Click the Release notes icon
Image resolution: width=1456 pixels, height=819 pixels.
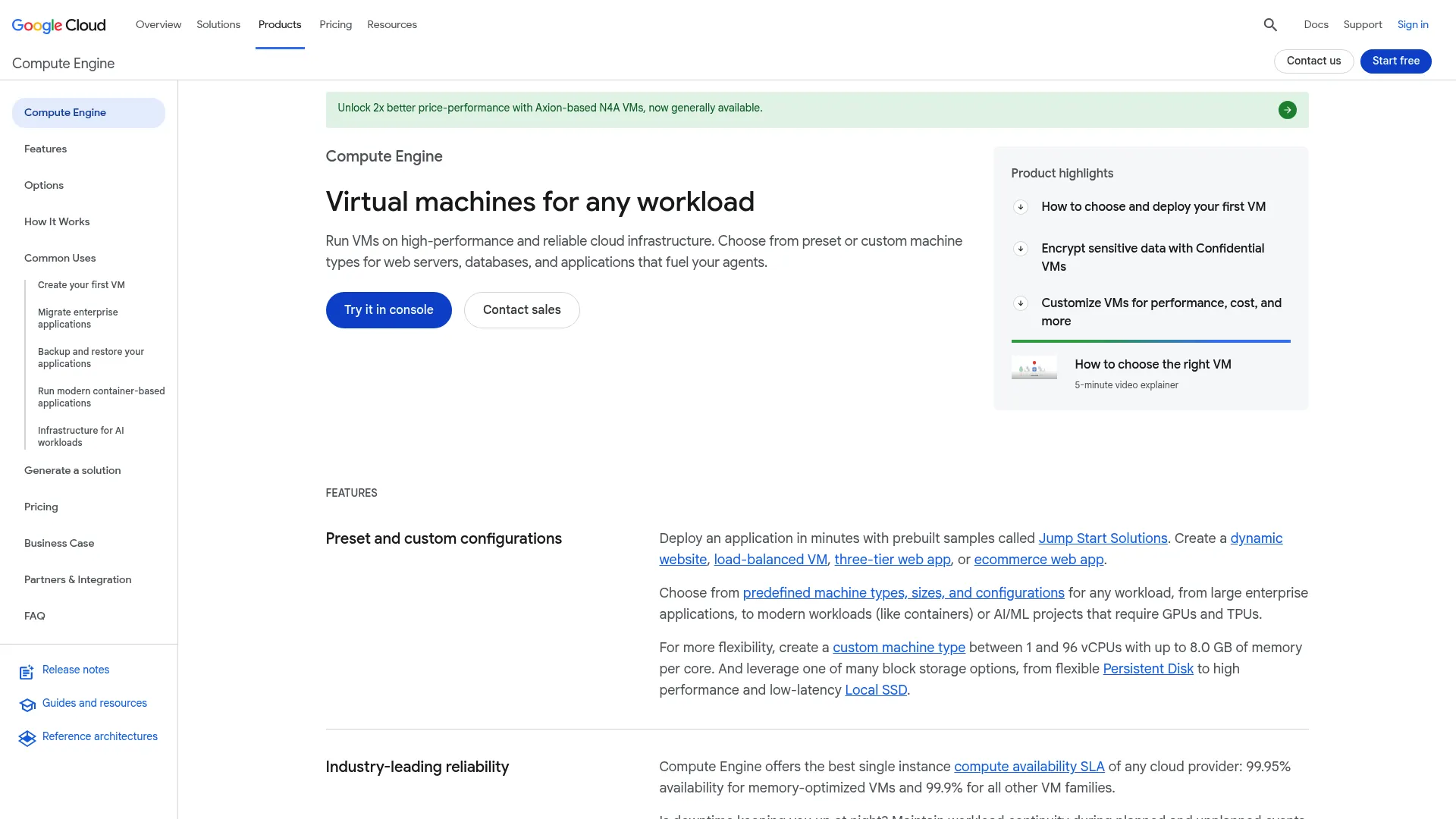point(27,672)
